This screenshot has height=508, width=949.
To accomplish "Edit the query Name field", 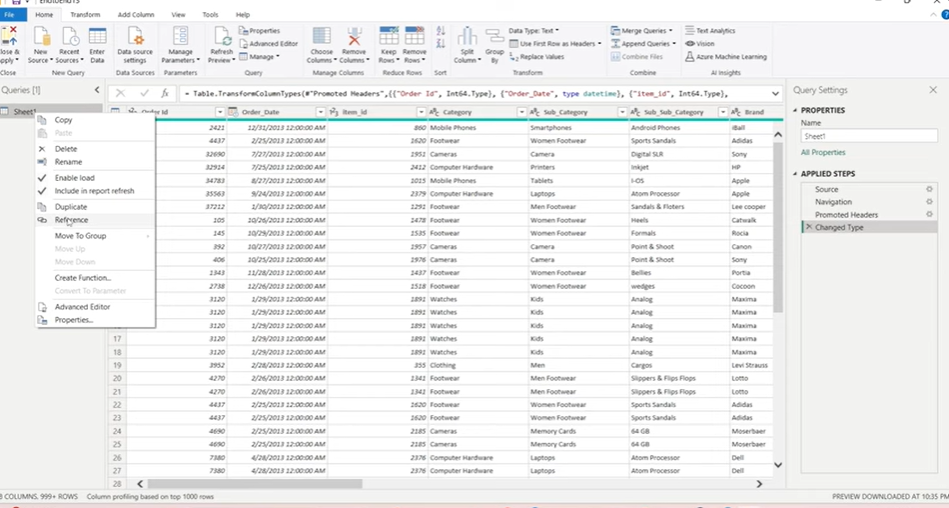I will click(x=869, y=136).
